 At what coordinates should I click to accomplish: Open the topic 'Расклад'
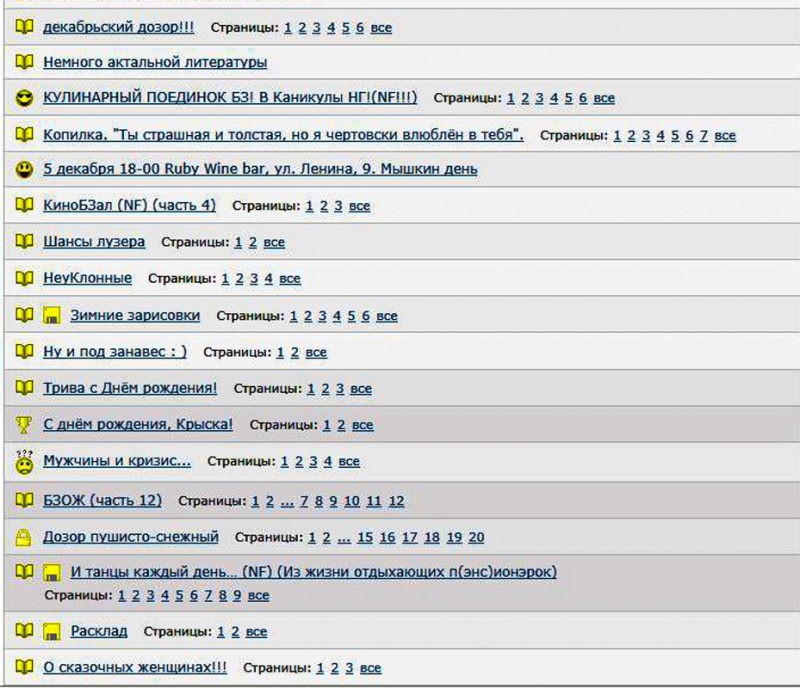click(x=99, y=631)
